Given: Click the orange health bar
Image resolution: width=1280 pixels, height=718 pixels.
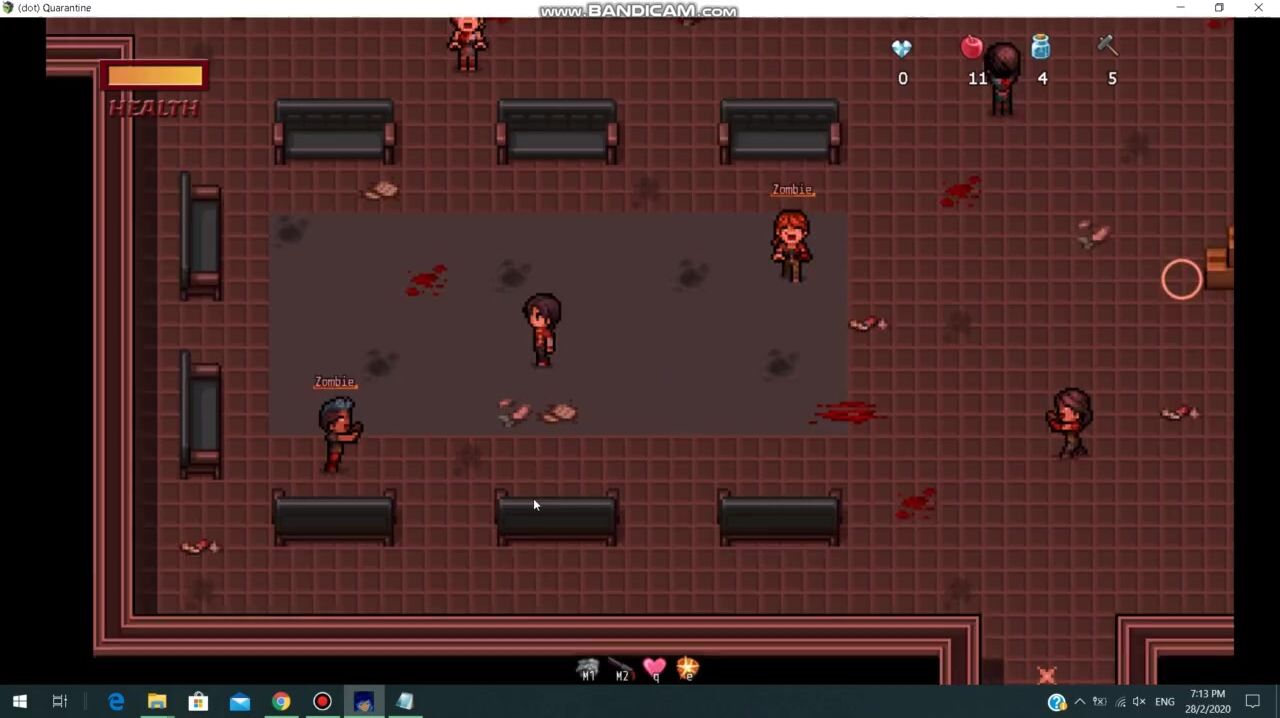Looking at the screenshot, I should coord(155,77).
